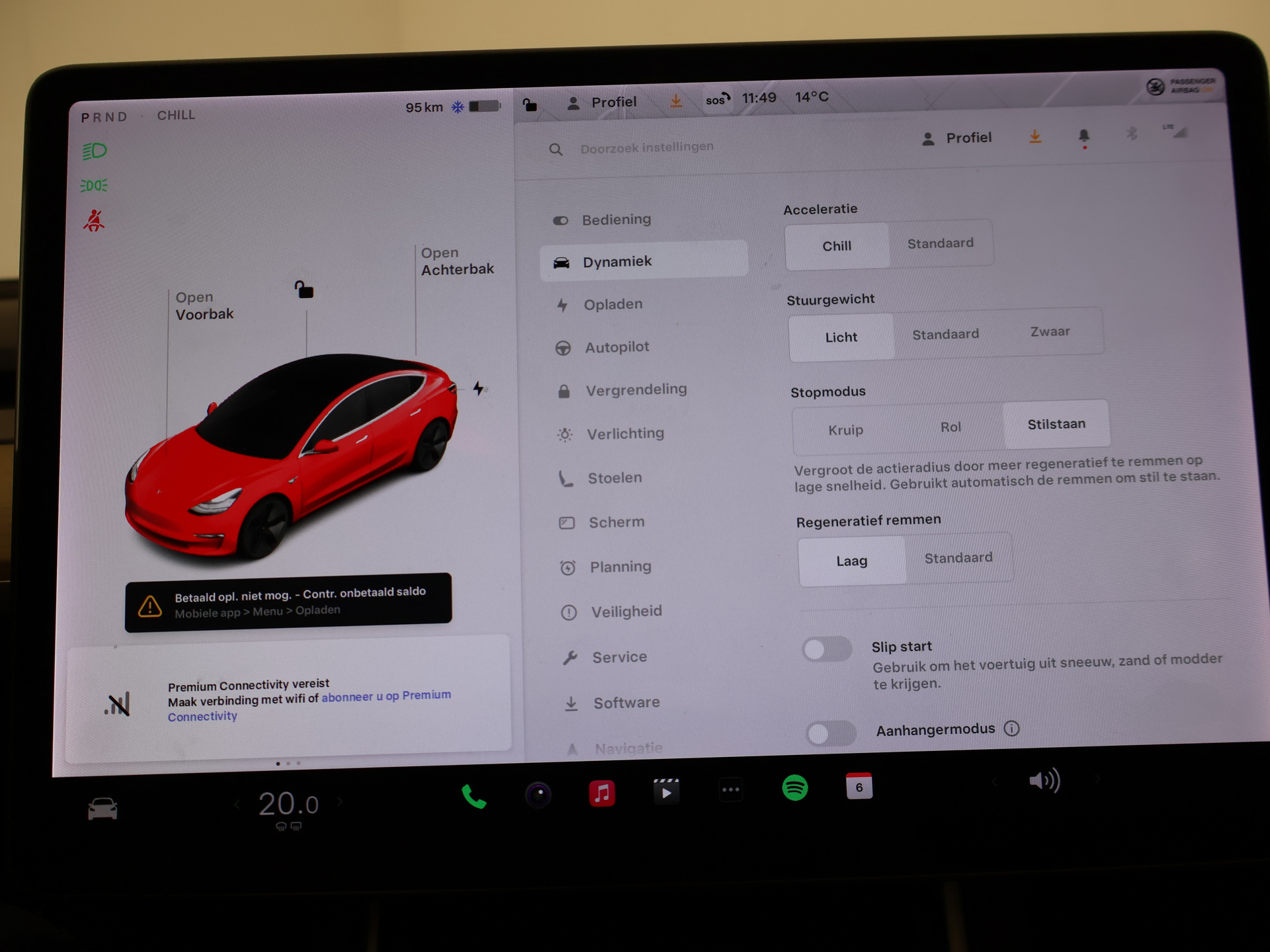Tap the passenger airbag indicator
1270x952 pixels.
1181,85
